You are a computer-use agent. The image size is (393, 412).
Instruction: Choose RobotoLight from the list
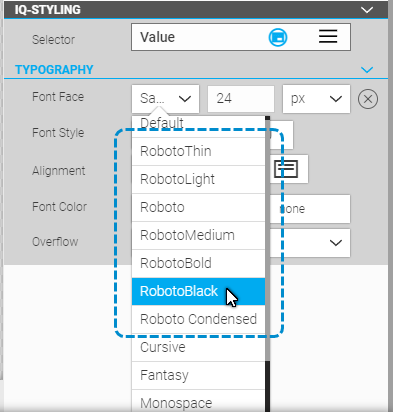198,179
